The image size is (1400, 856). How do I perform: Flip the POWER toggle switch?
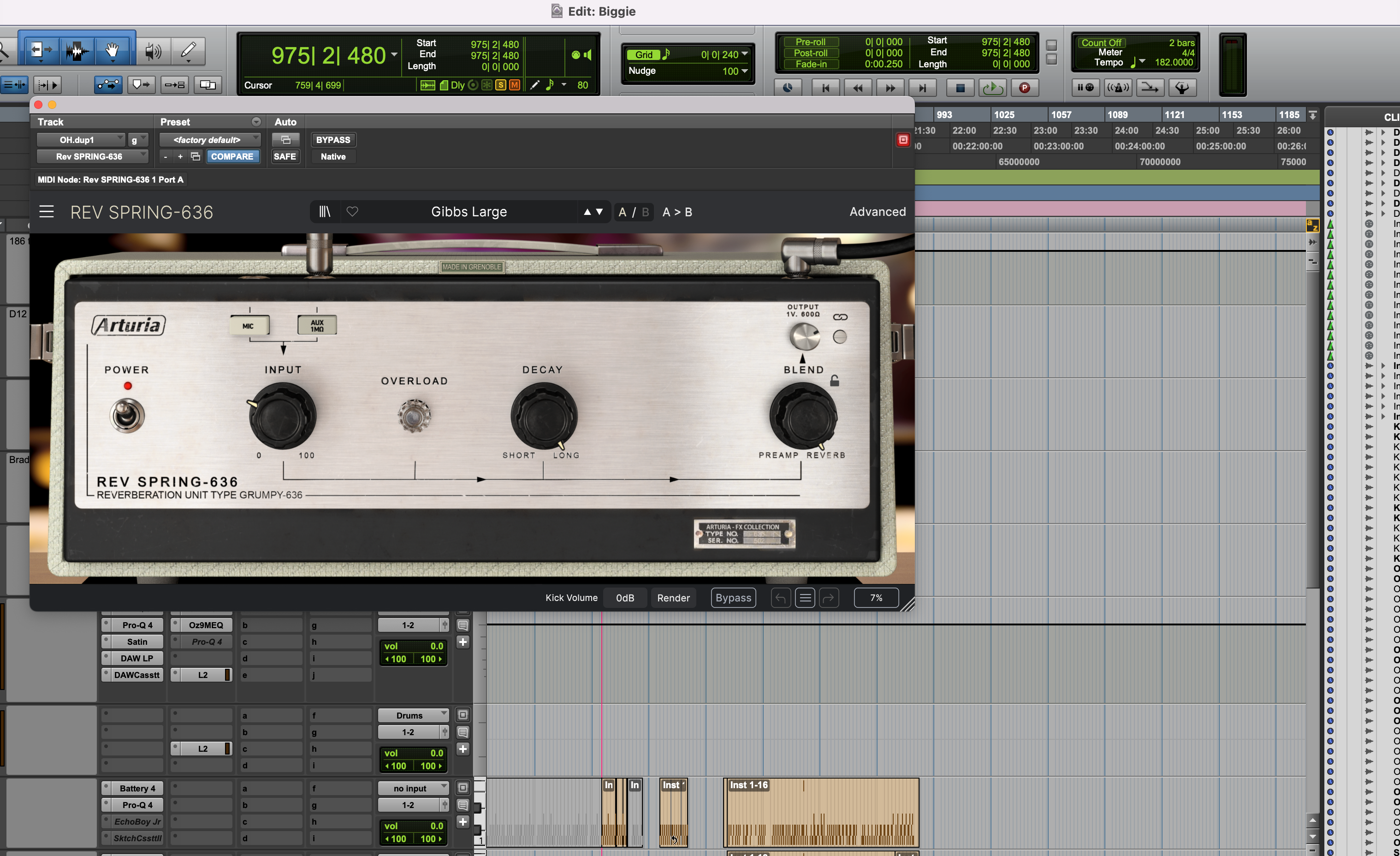127,415
